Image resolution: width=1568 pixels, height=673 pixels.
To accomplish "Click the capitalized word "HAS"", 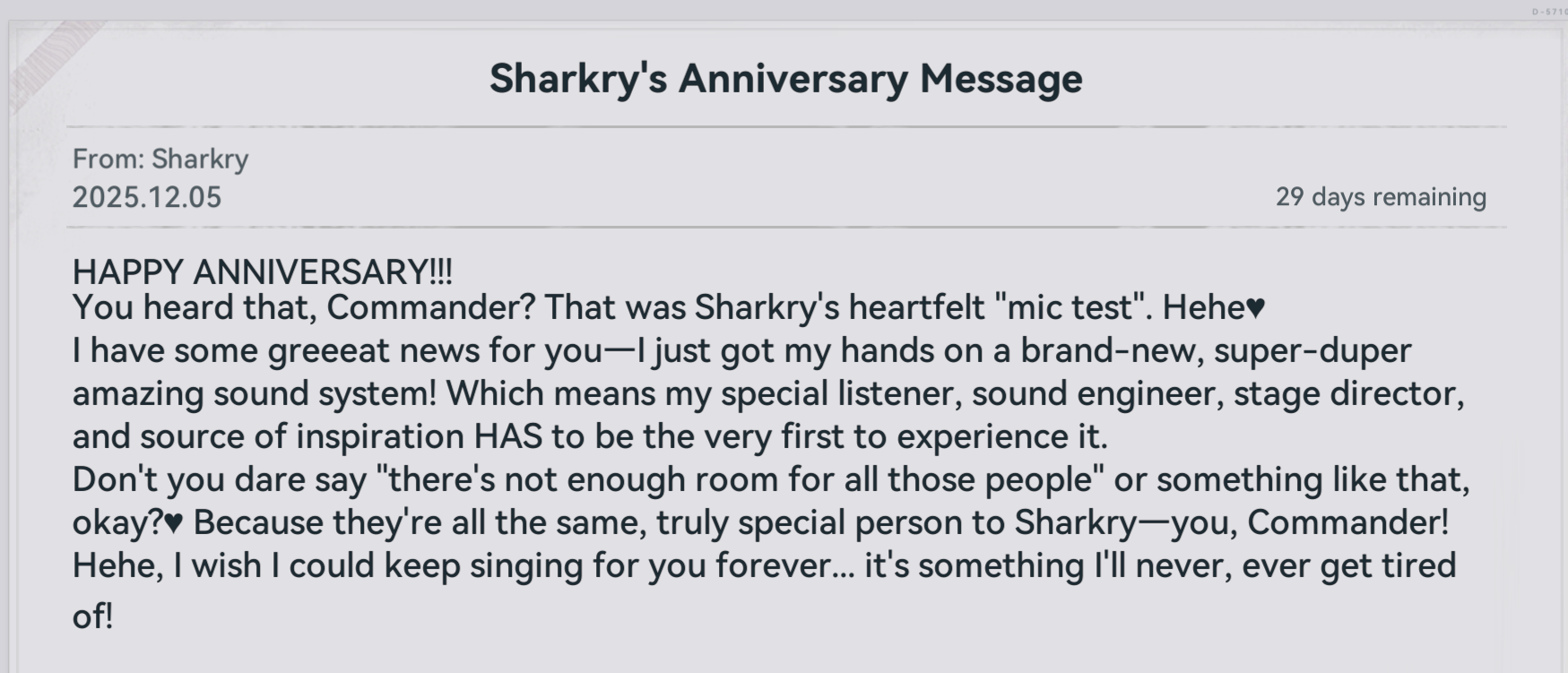I will coord(508,436).
